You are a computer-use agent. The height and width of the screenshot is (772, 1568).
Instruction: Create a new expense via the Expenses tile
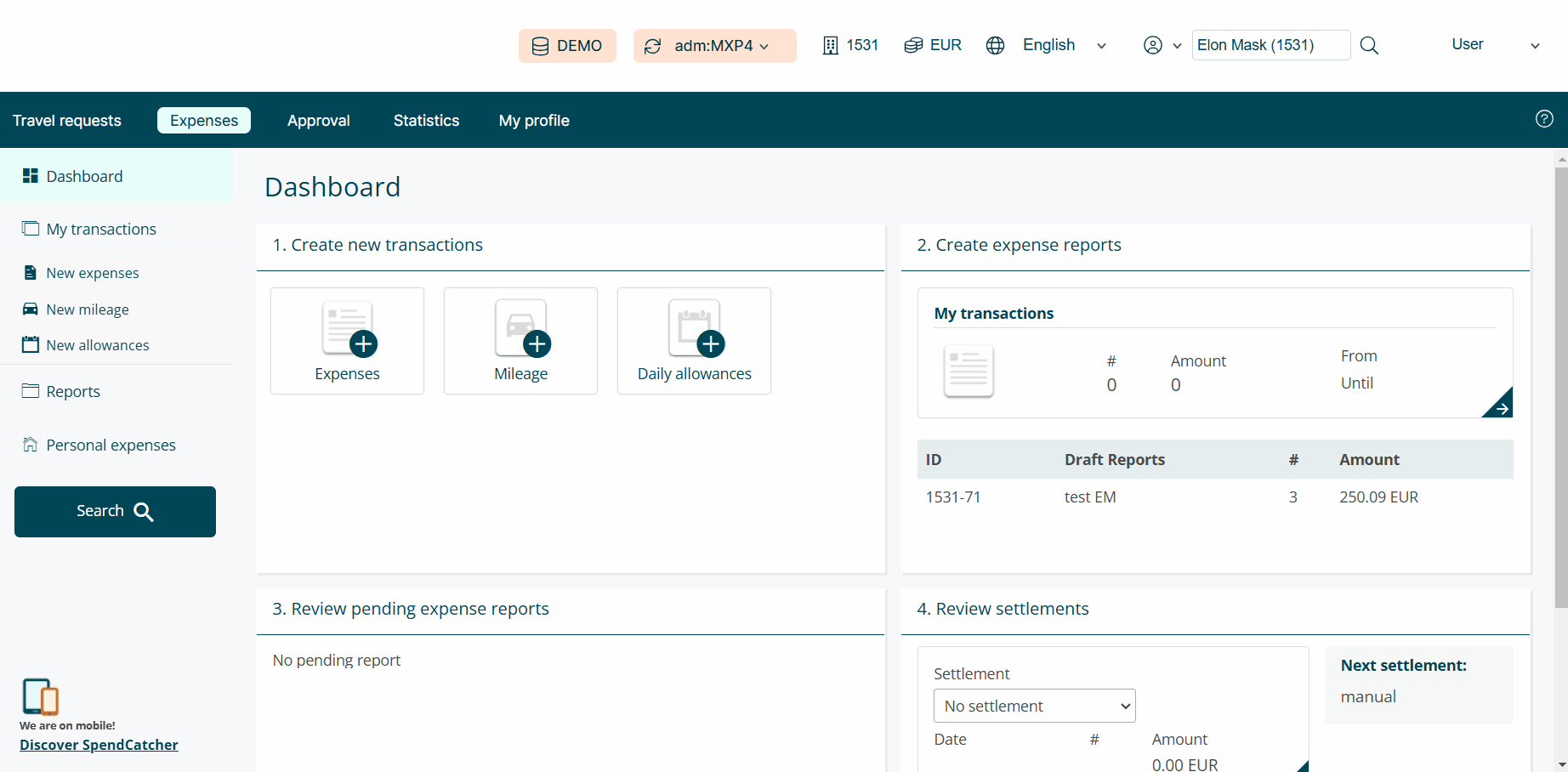tap(346, 340)
